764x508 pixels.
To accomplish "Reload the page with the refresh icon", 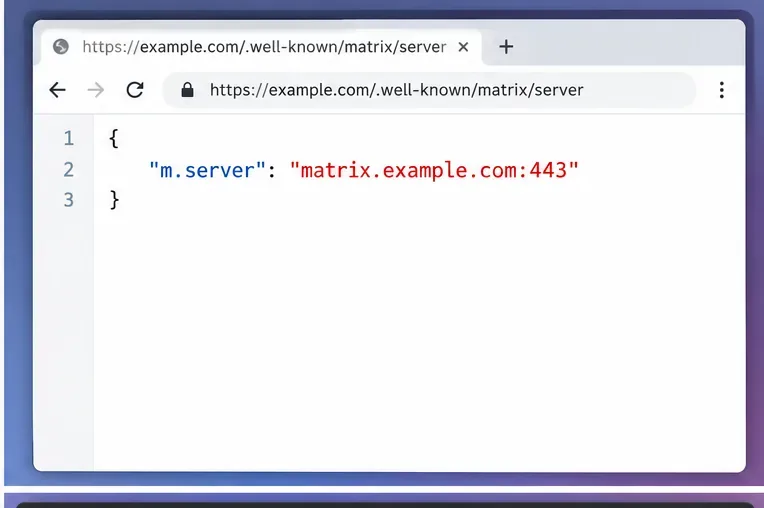I will [135, 90].
